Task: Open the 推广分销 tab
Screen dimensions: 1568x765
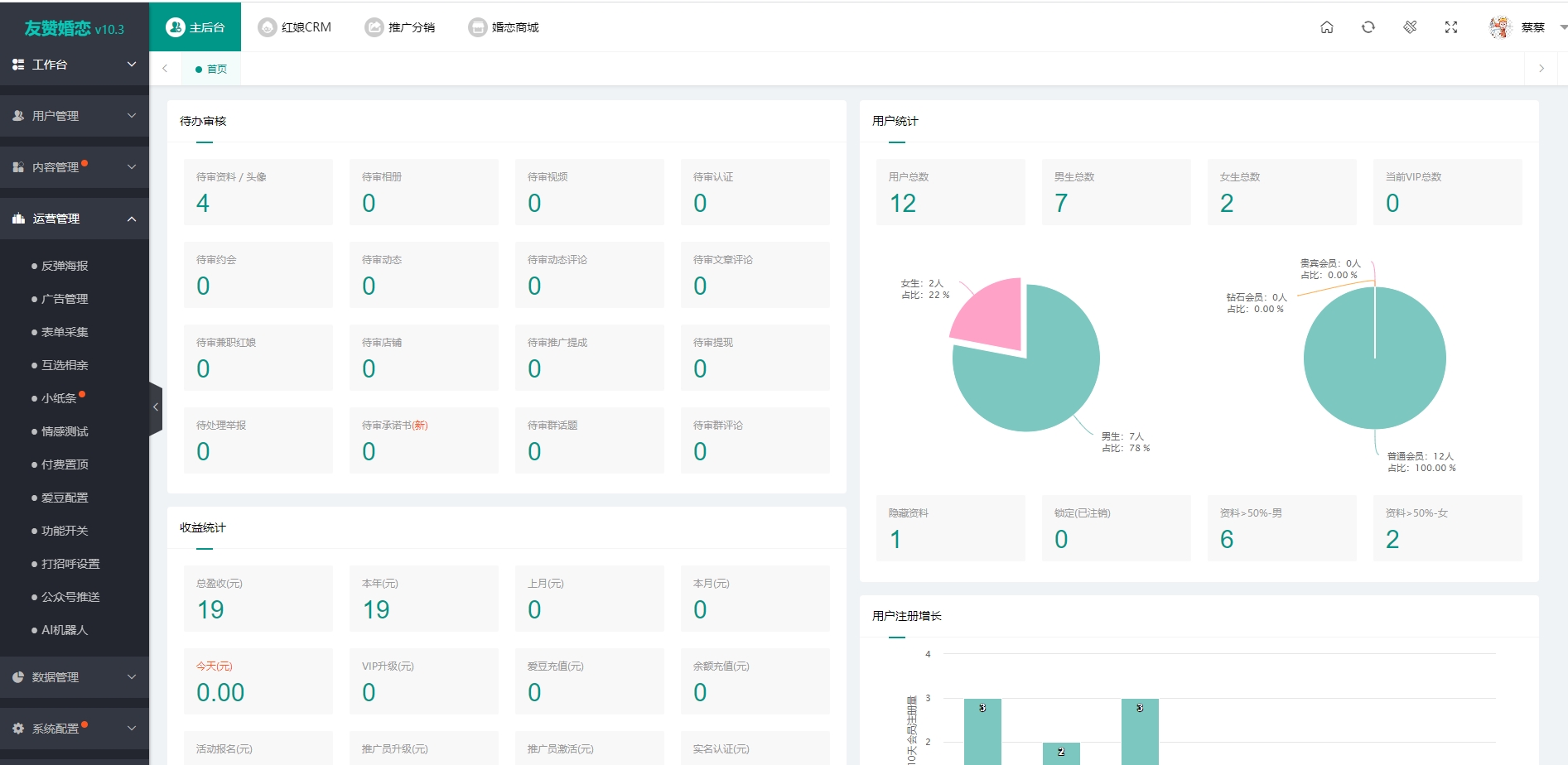Action: [x=400, y=27]
